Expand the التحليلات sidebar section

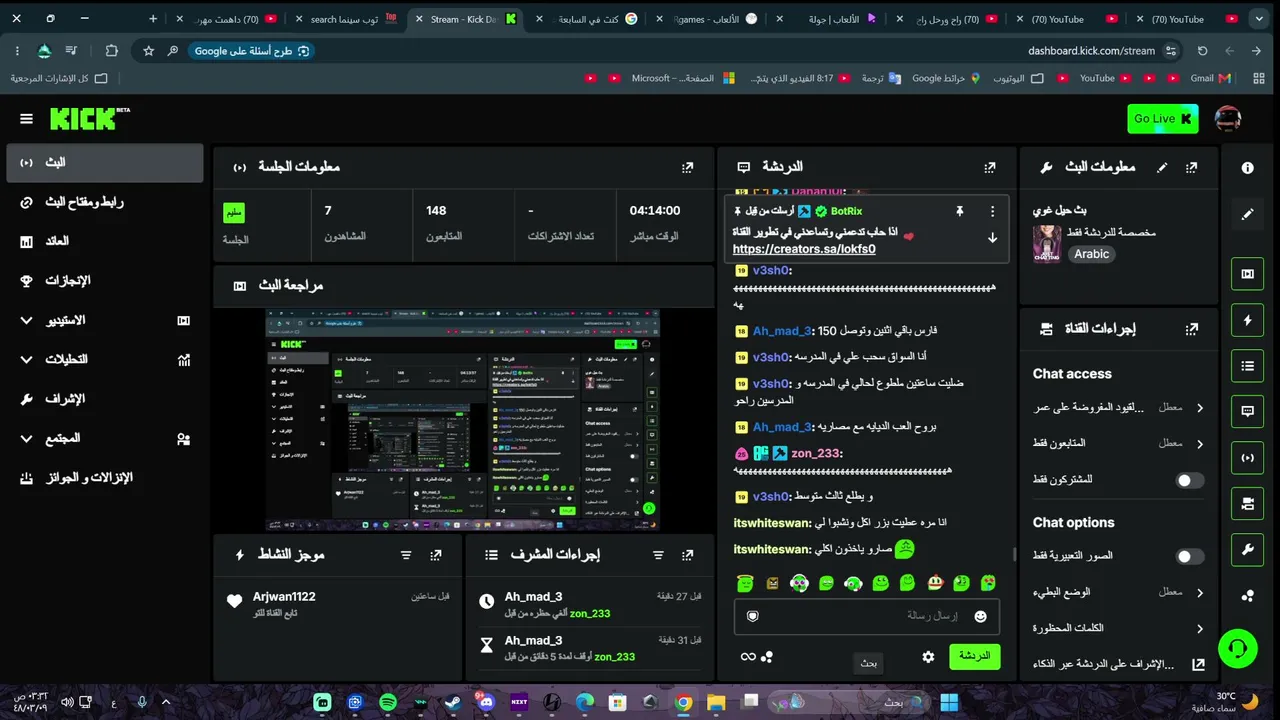pos(105,359)
